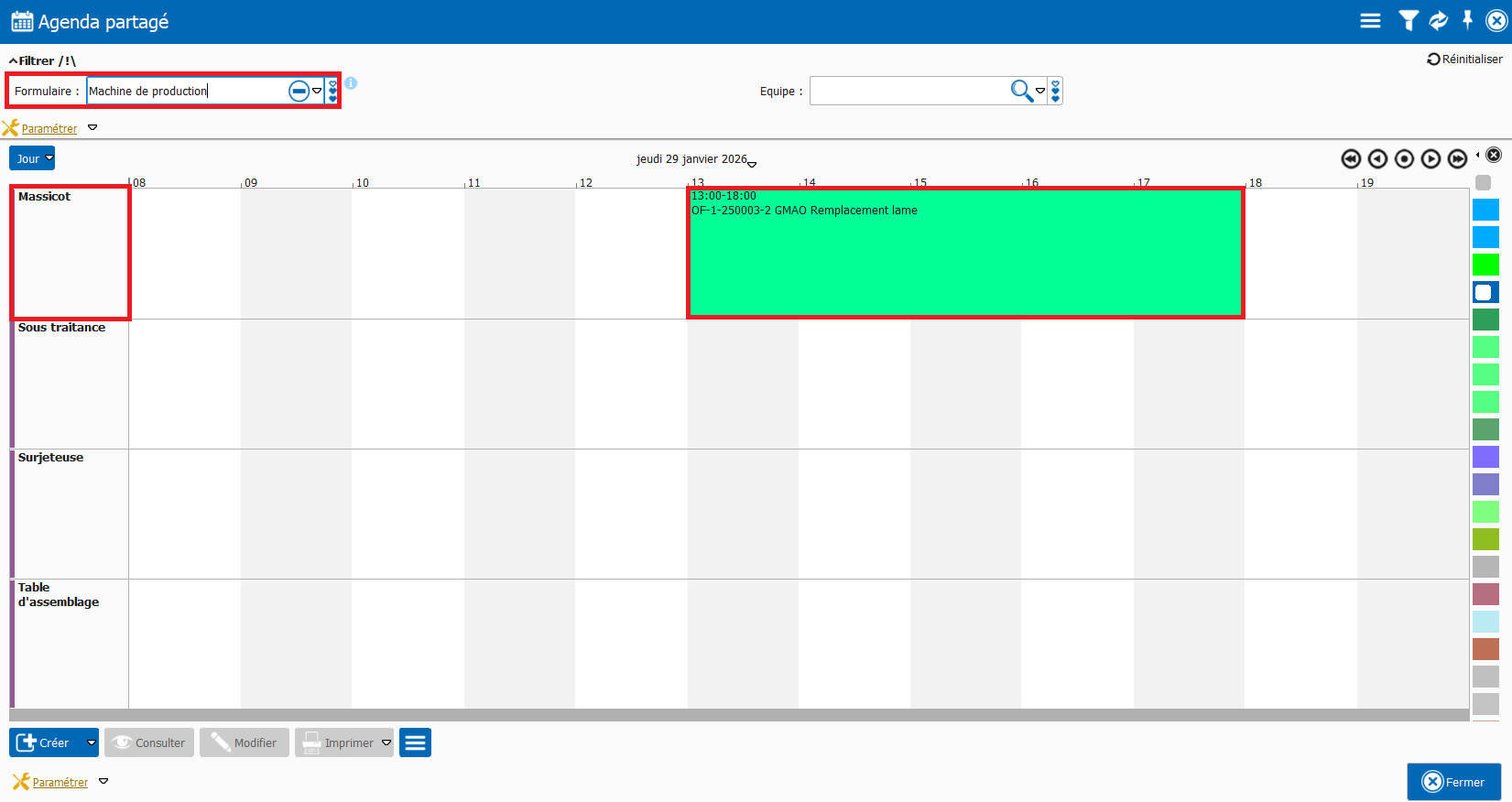Search Equipe using the magnifier icon

point(1020,90)
